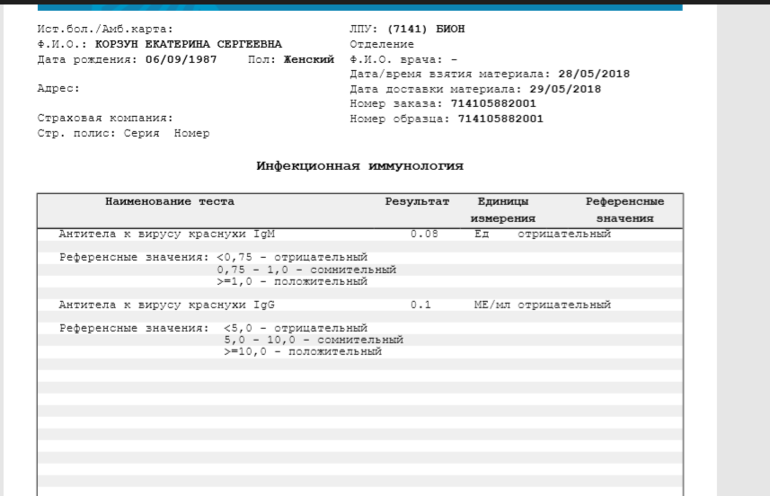Select the row Антитела к вирусу краснухи IgG

pos(166,305)
